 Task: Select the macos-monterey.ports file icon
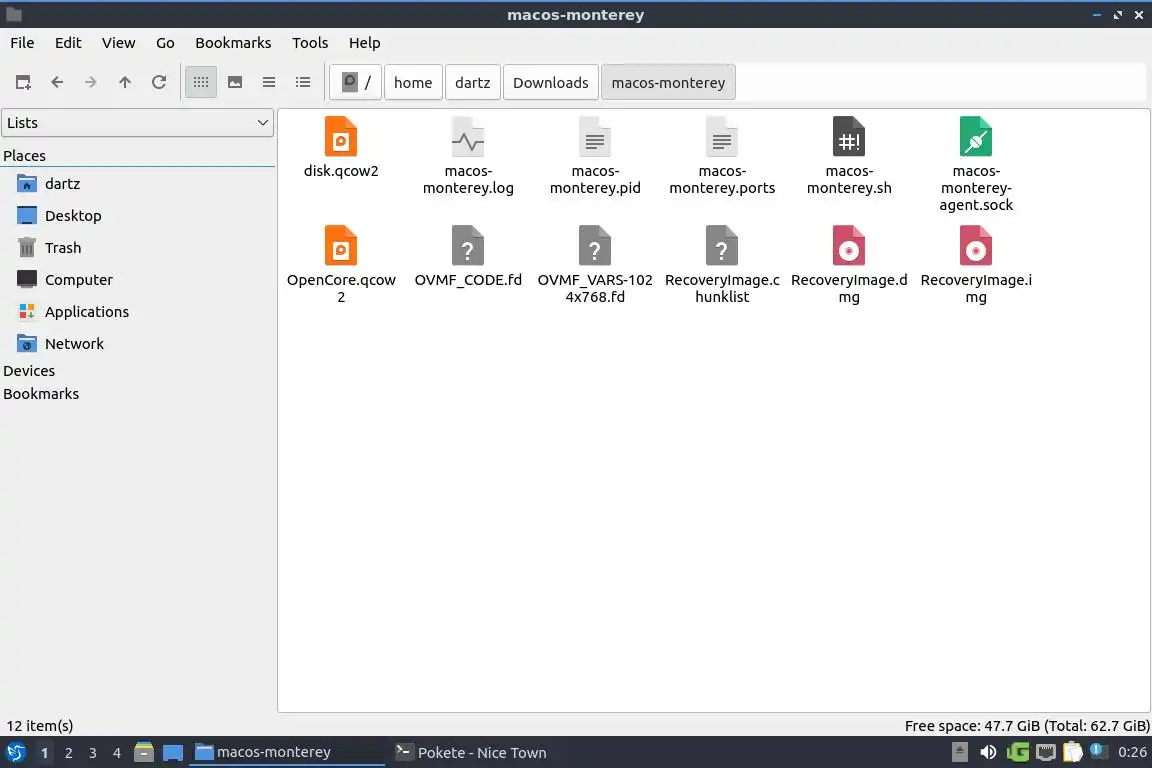click(722, 137)
